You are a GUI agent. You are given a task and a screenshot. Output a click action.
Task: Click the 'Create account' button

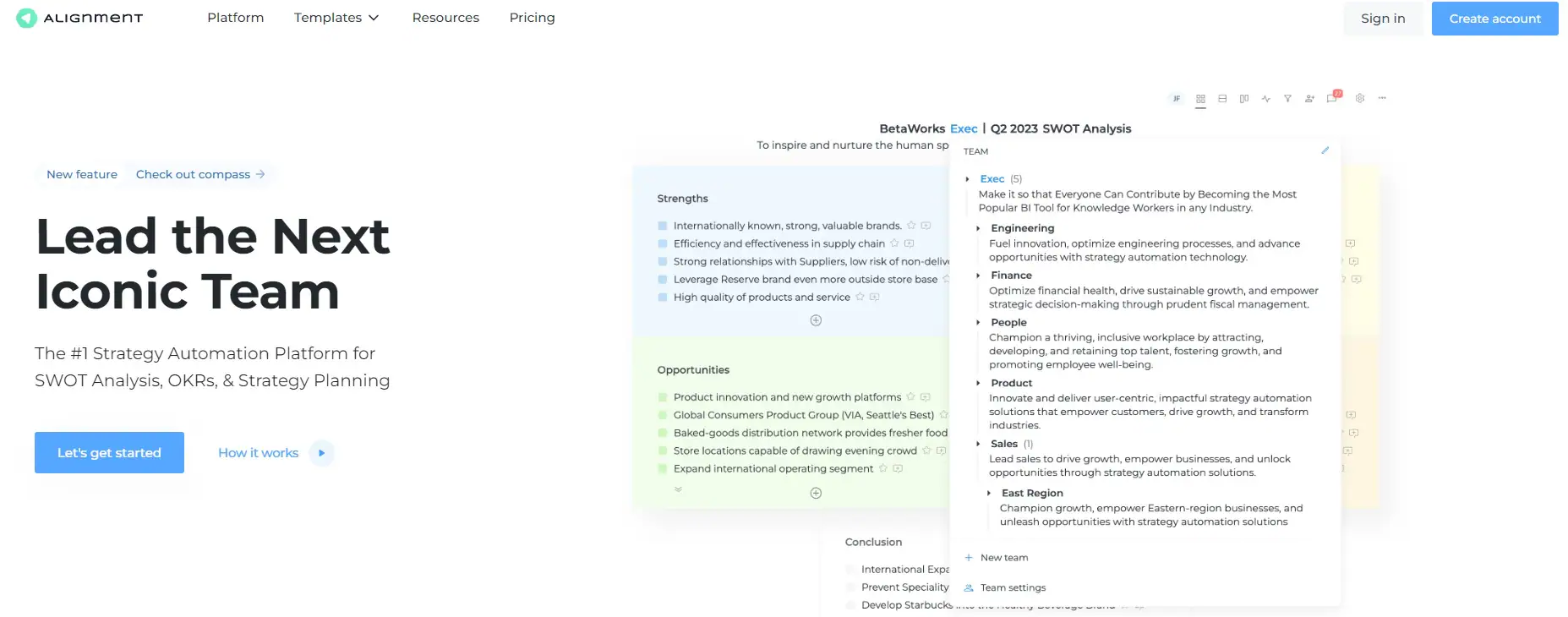pyautogui.click(x=1494, y=19)
